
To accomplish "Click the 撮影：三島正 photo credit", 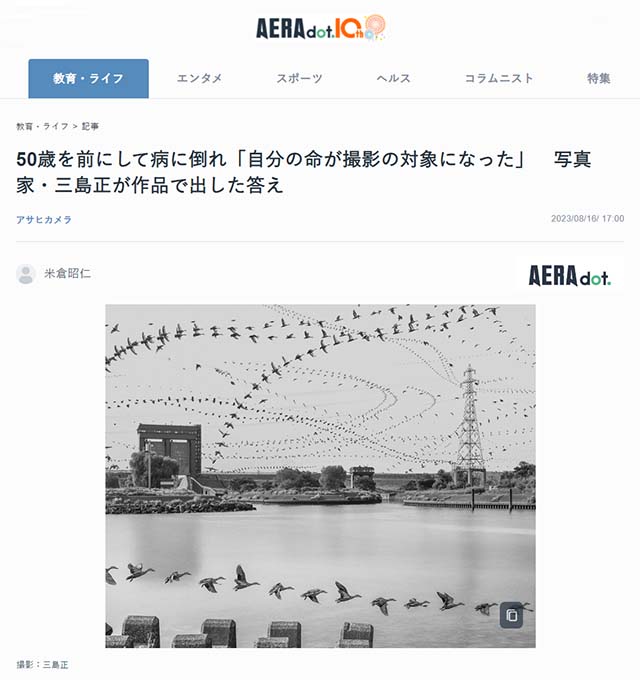I will click(42, 665).
